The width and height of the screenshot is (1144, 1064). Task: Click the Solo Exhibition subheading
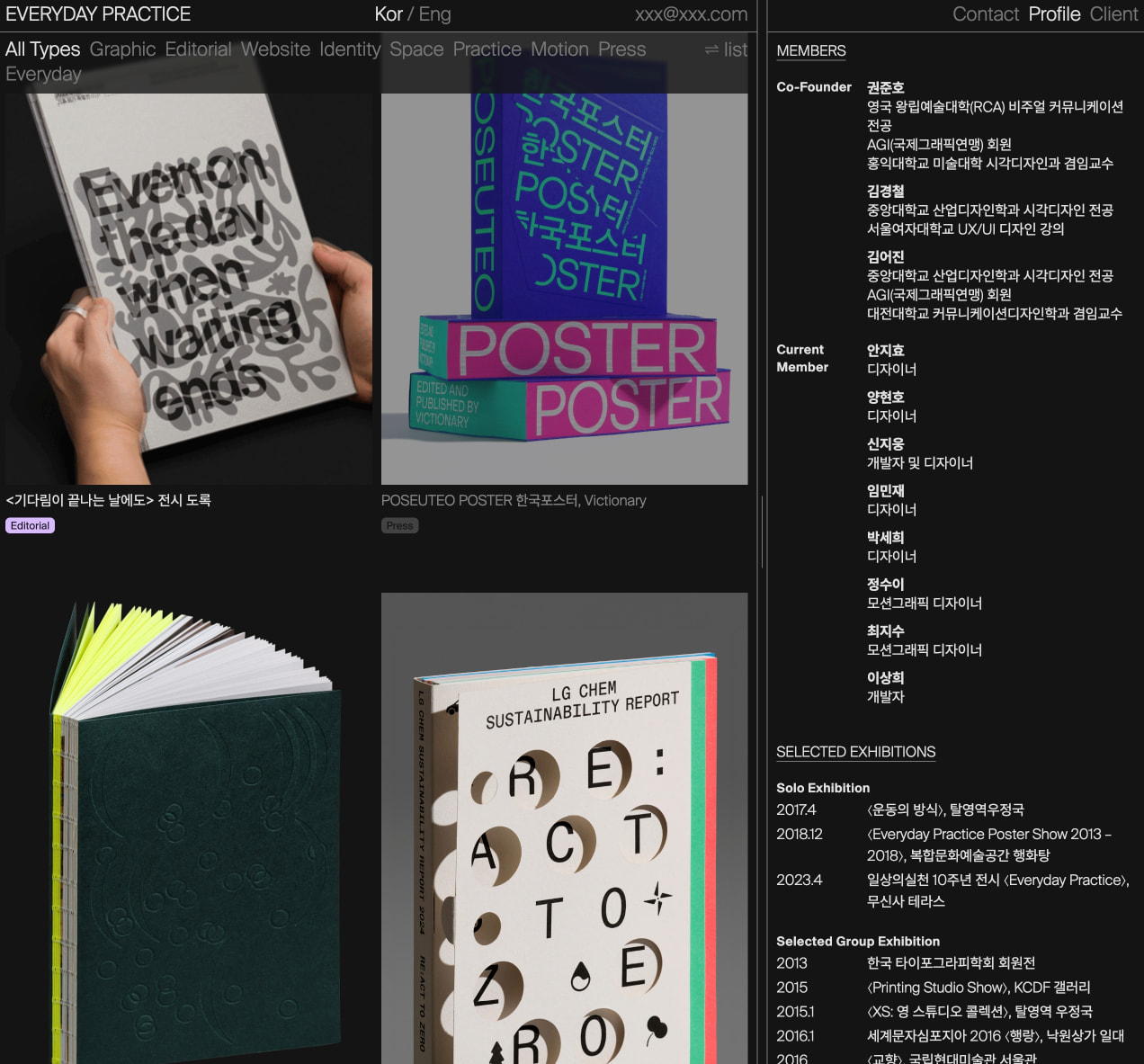coord(823,788)
